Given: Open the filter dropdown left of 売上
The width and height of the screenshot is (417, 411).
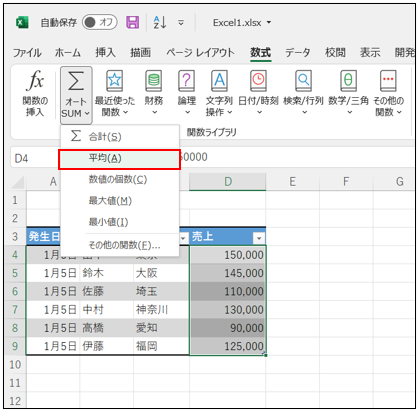Looking at the screenshot, I should [183, 238].
